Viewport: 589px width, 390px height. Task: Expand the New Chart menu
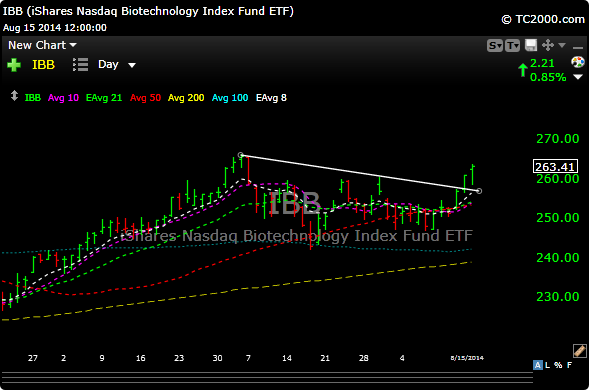point(42,45)
